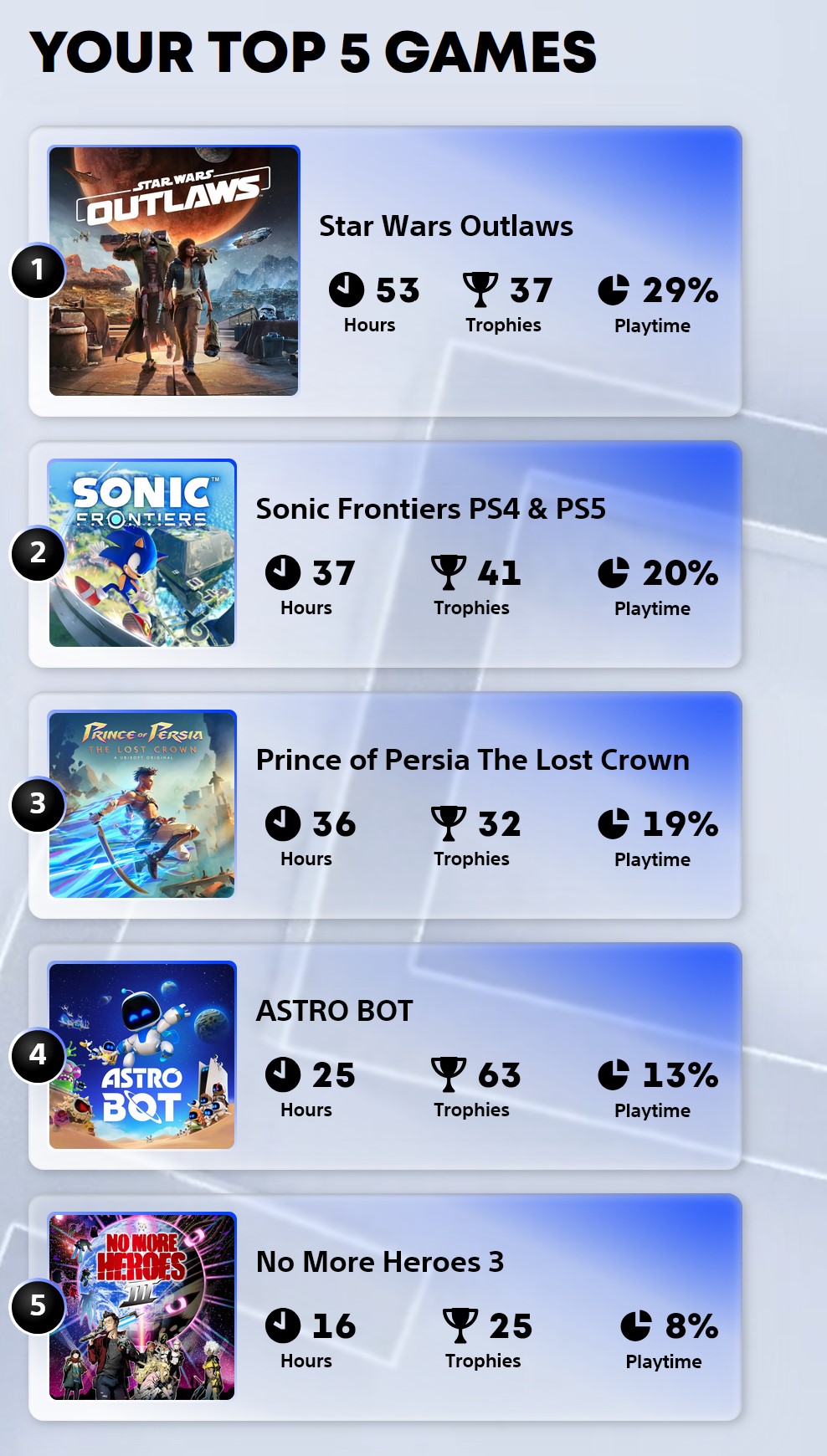Click the Sonic Frontiers PS4 & PS5 title

tap(430, 509)
